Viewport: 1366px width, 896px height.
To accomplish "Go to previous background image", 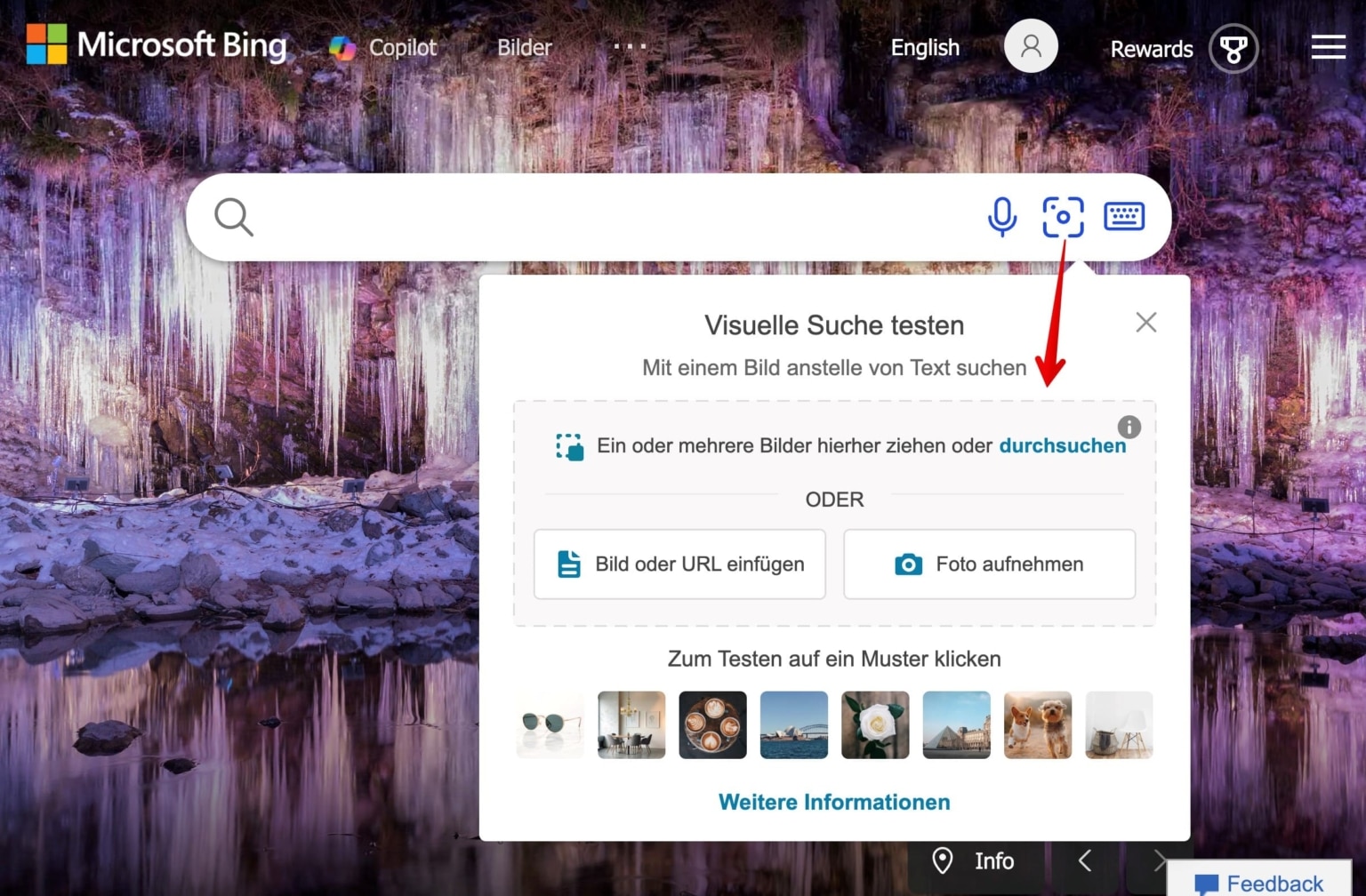I will point(1085,860).
